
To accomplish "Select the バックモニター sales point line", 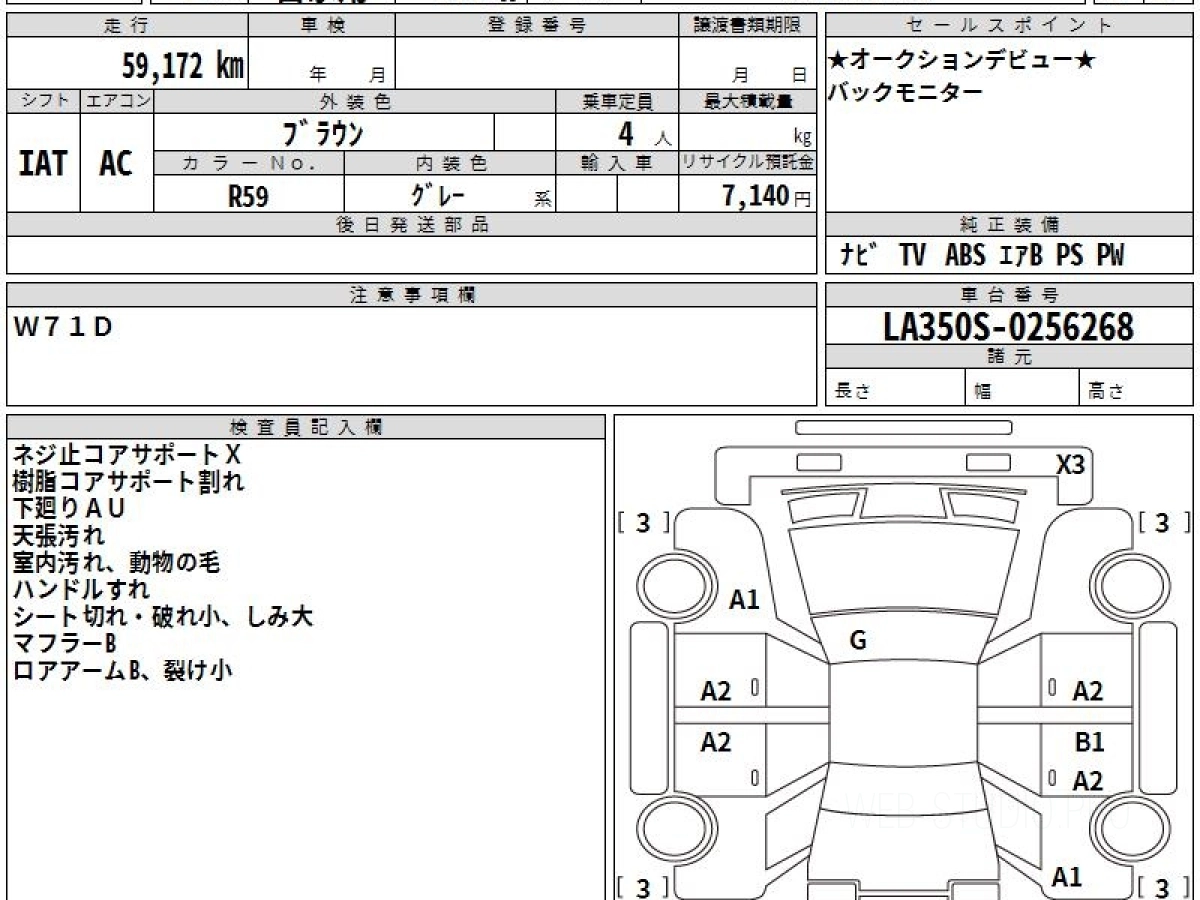I will 905,93.
